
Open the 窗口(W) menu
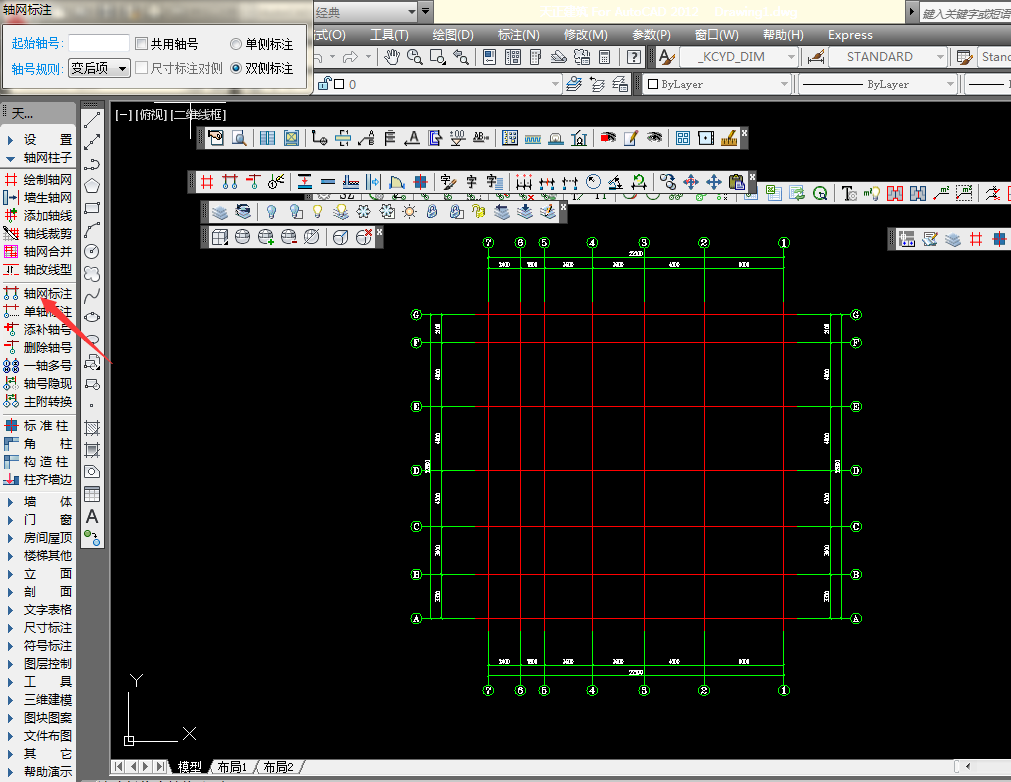(717, 35)
